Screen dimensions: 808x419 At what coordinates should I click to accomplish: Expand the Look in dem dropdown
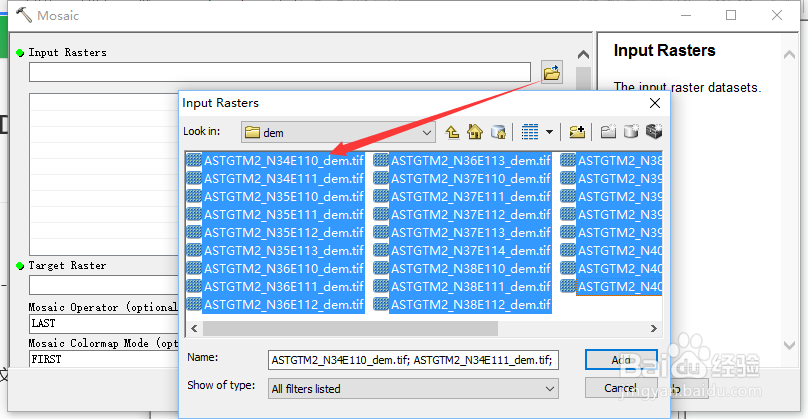pyautogui.click(x=427, y=132)
